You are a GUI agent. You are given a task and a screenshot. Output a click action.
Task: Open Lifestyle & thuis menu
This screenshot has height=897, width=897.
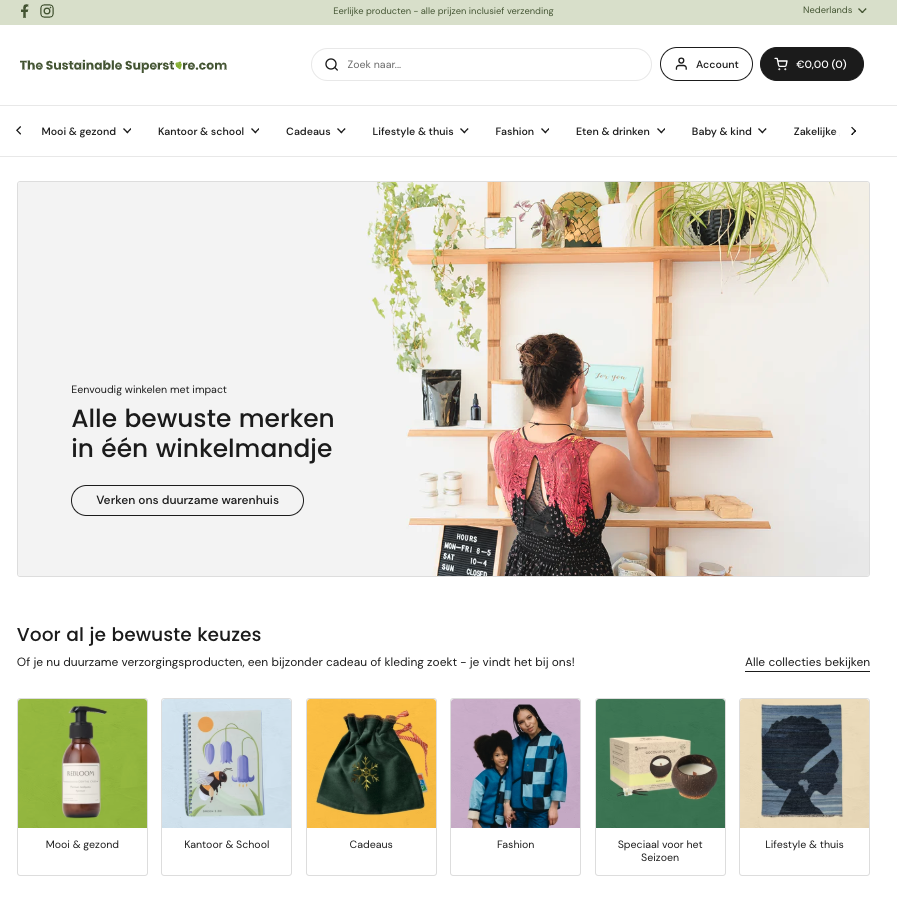click(420, 131)
